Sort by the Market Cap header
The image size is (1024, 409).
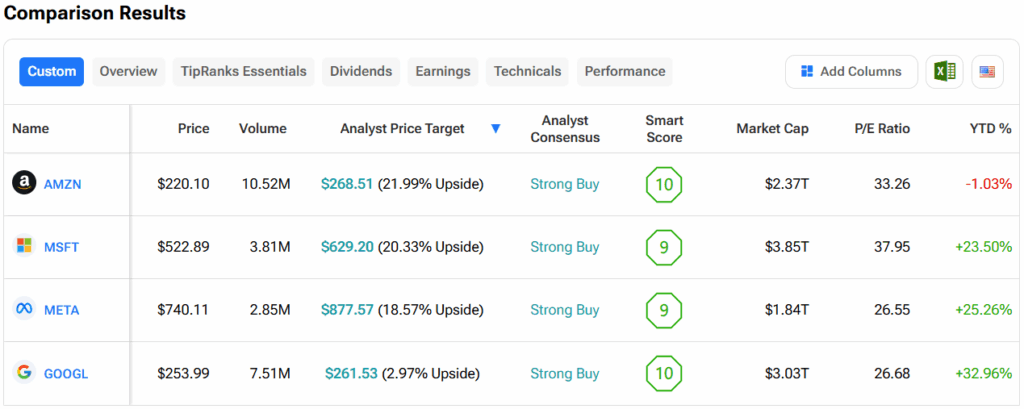(772, 129)
